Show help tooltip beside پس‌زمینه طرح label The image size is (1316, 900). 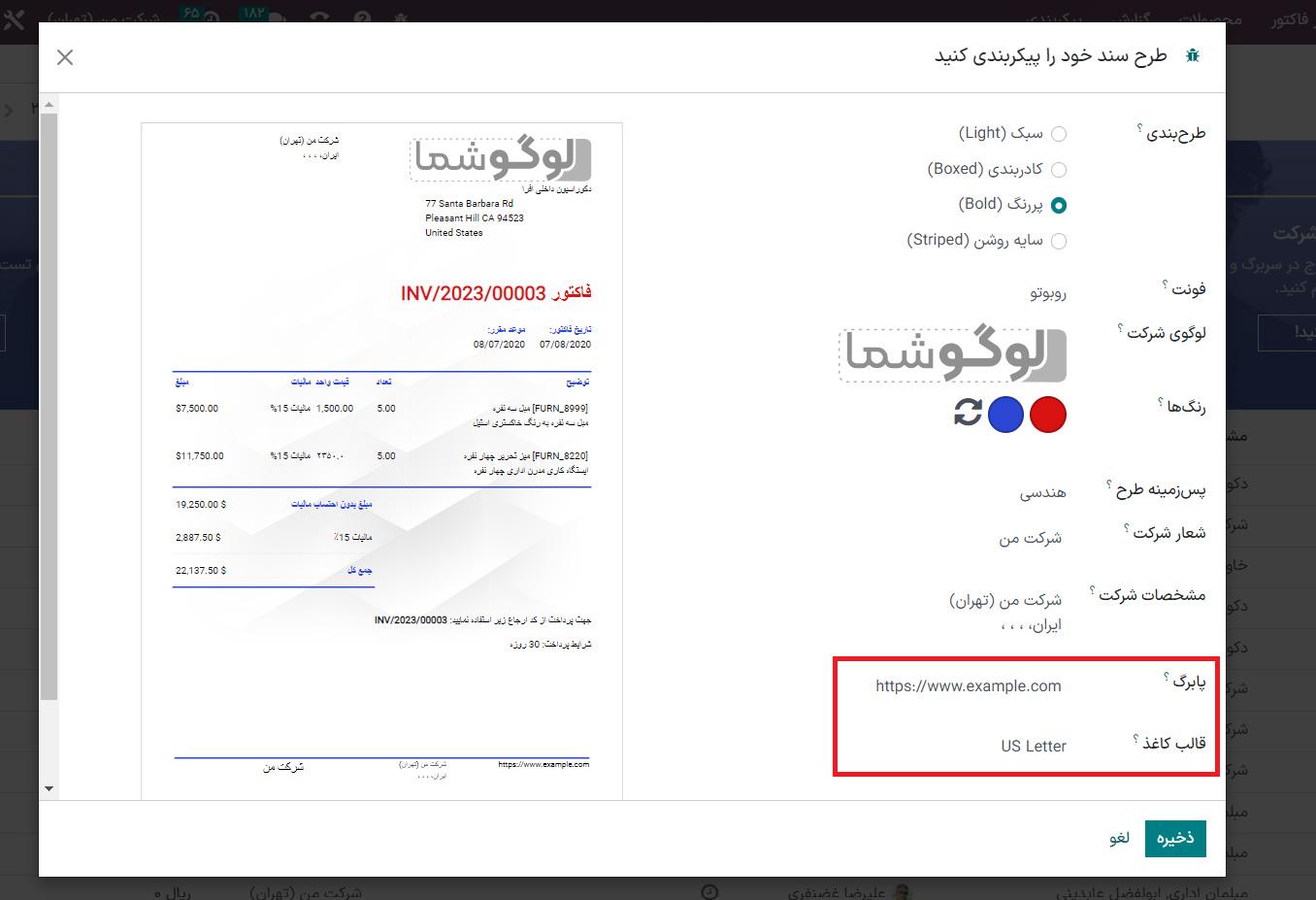pos(1109,483)
